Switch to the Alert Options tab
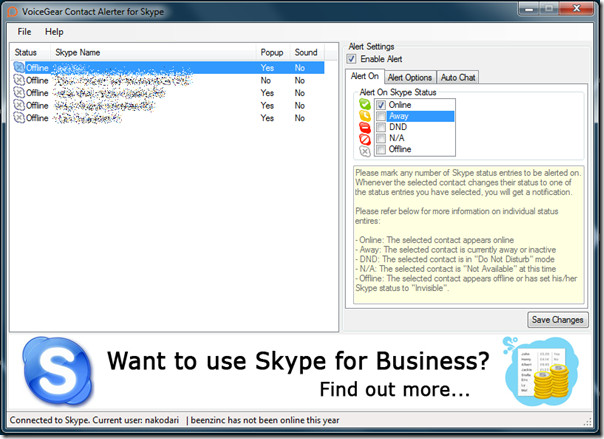Image resolution: width=604 pixels, height=439 pixels. click(410, 77)
